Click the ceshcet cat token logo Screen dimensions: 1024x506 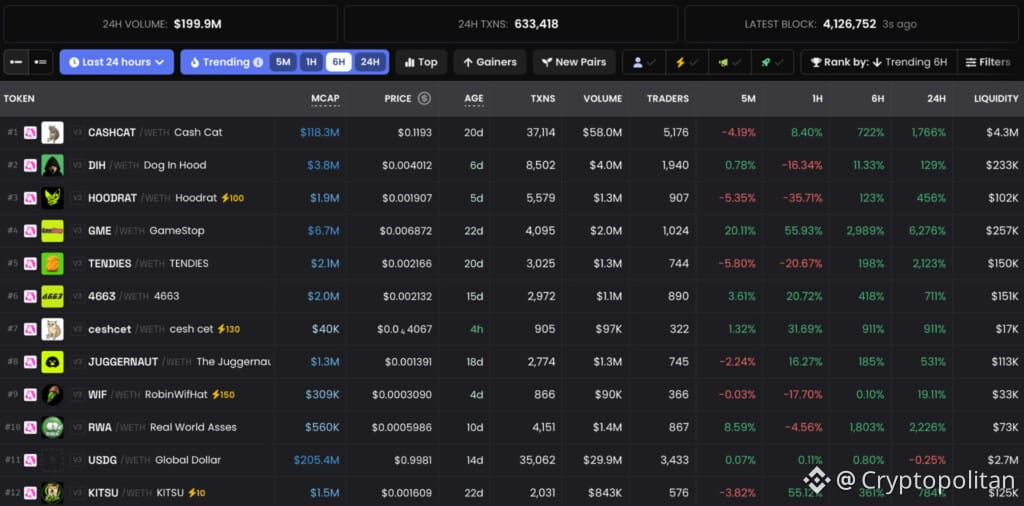pos(52,329)
